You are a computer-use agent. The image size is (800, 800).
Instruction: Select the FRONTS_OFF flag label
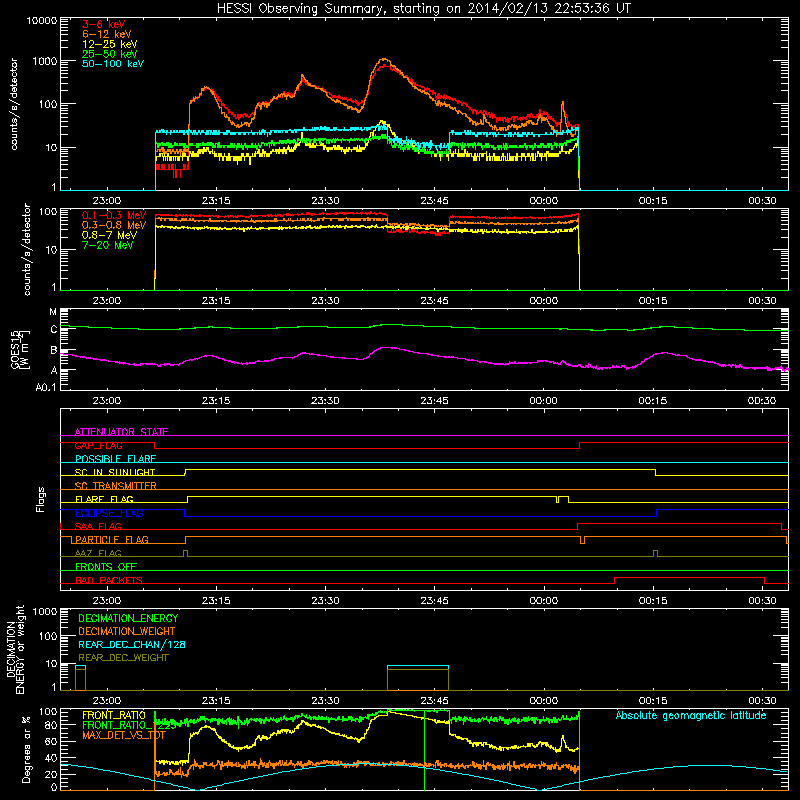tap(106, 566)
